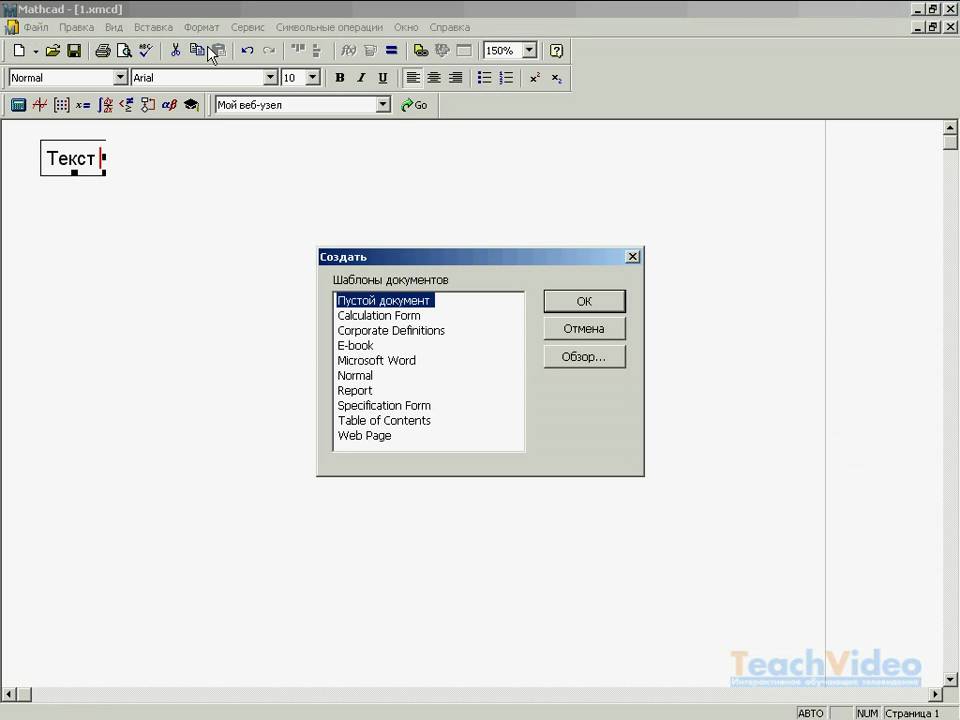
Task: Open the Символьные операции menu
Action: click(x=329, y=28)
